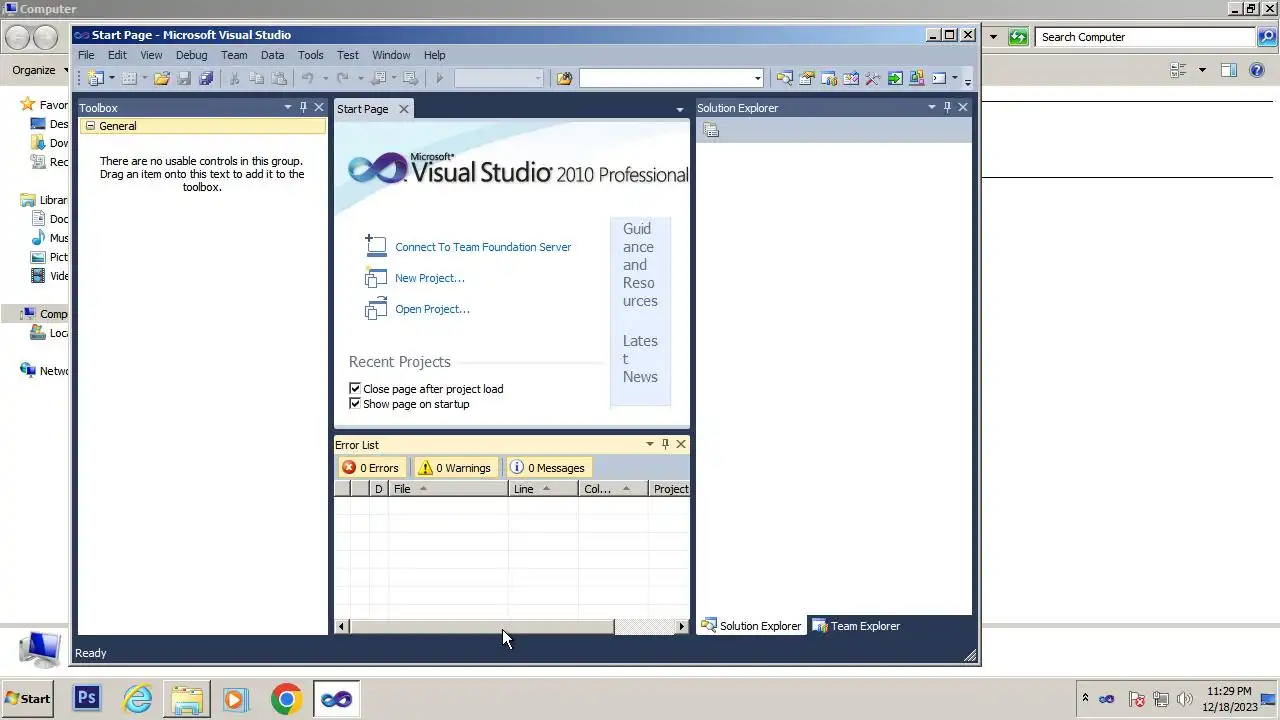Open Object Browser from the toolbar icon

[x=850, y=78]
